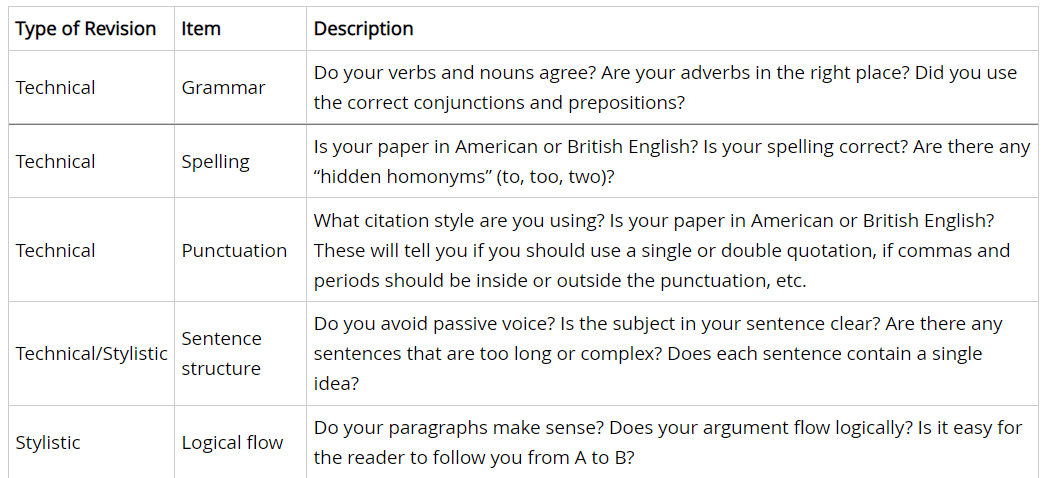This screenshot has height=478, width=1047.
Task: Select the "Sentence structure" item cell
Action: click(x=221, y=353)
